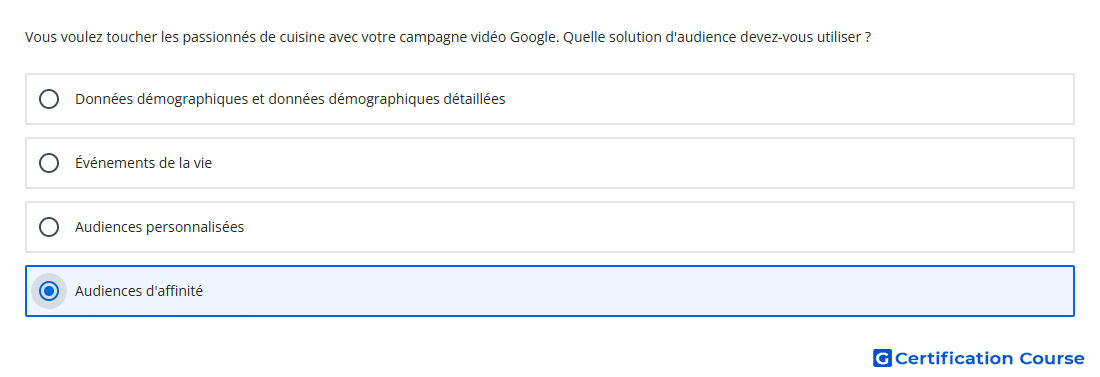Click empty area of the Données démographiques option box
Viewport: 1100px width, 377px height.
tap(772, 99)
